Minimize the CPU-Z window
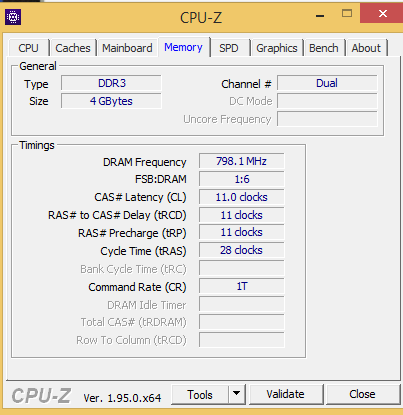Screen dimensions: 403x415 pos(320,15)
